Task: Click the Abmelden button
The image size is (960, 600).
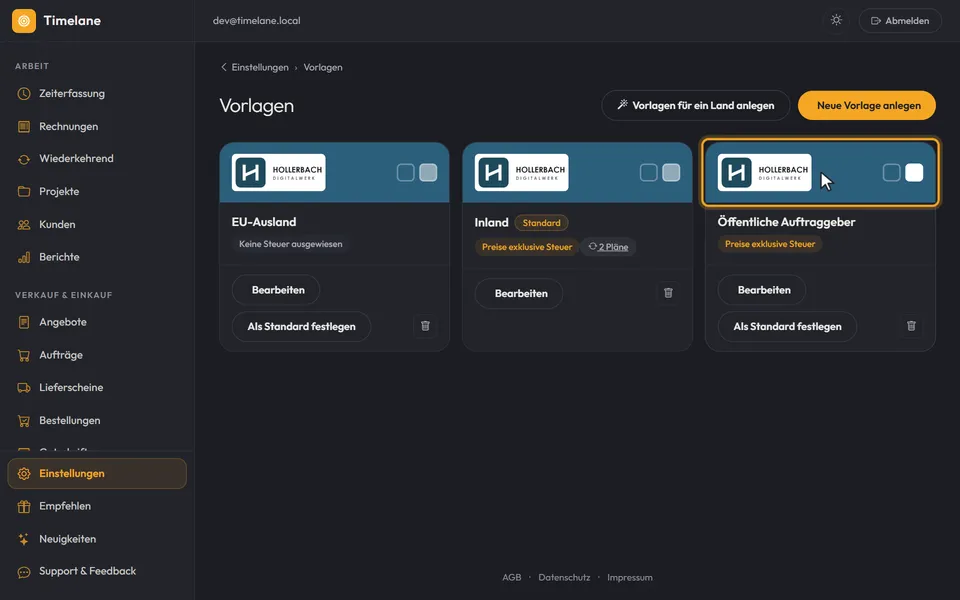Action: click(900, 21)
